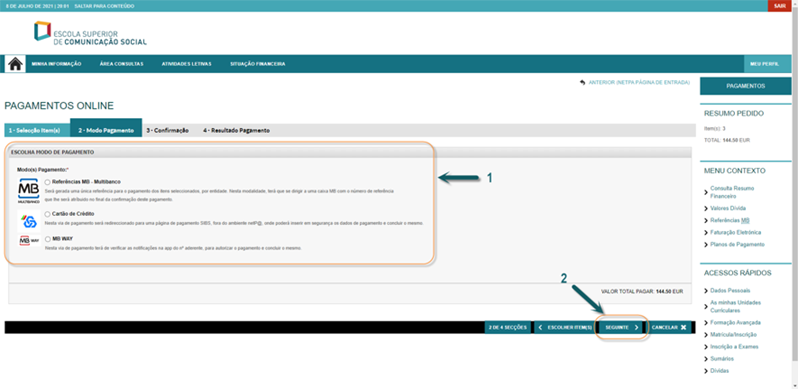Open Inscrição a Exames link
Screen dimensions: 798x389
(734, 347)
